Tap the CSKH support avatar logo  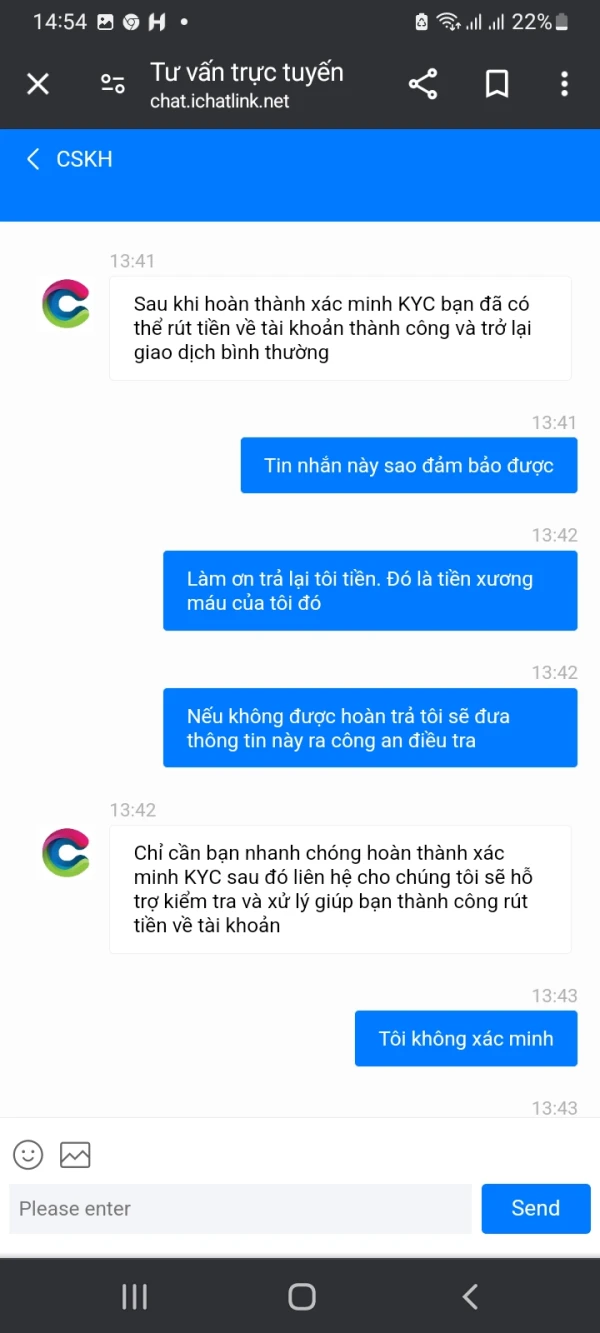pos(64,302)
